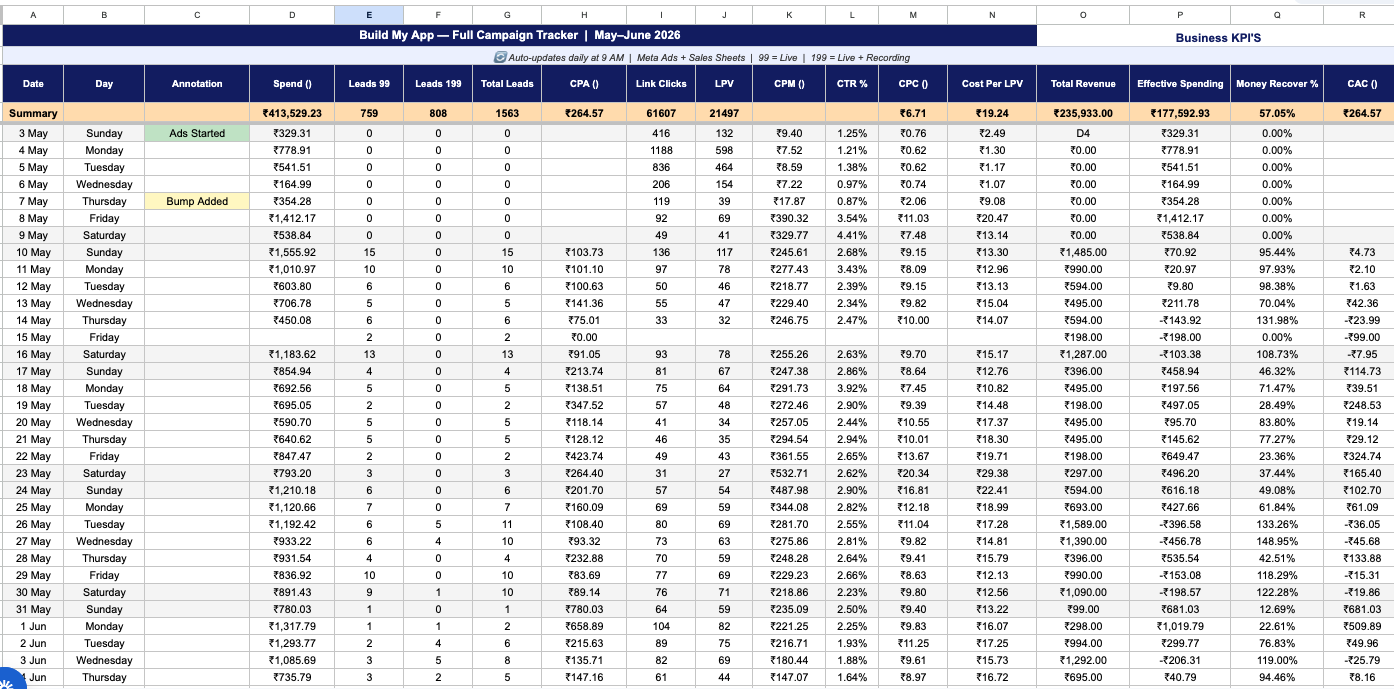The width and height of the screenshot is (1394, 689).
Task: Click summary CPC value ₹6.71
Action: (x=913, y=113)
